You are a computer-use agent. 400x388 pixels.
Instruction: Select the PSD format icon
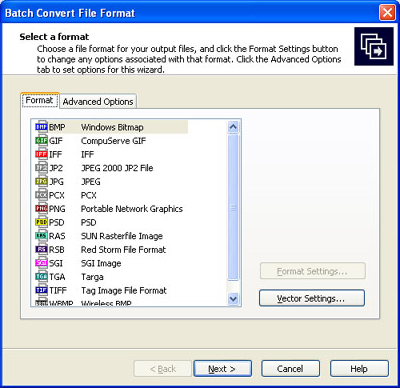41,222
